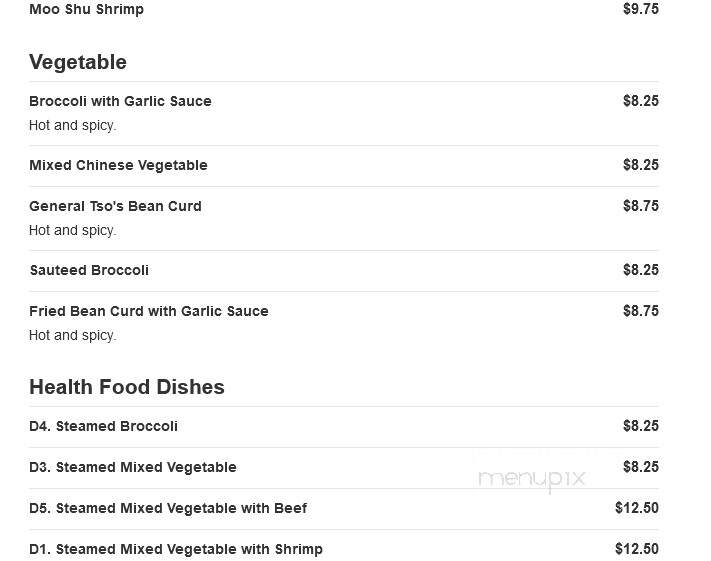This screenshot has width=711, height=561.
Task: Click the Vegetable section heading
Action: (78, 62)
